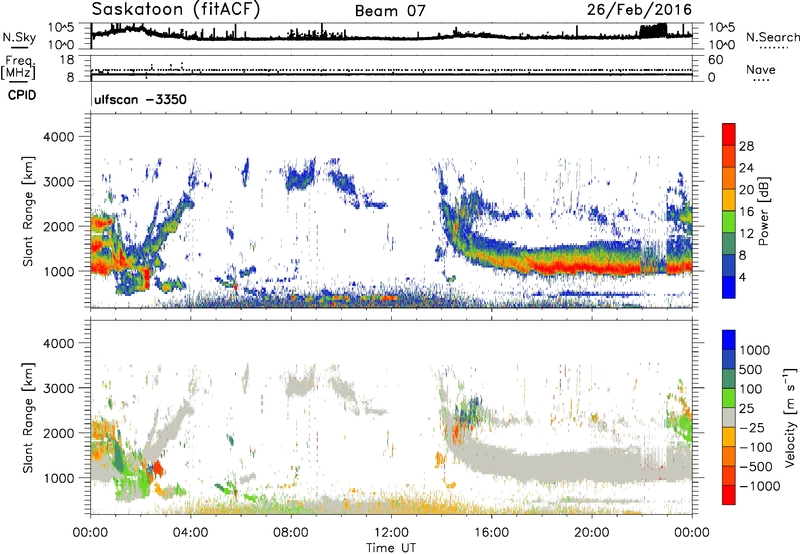Click the "12:00" time axis tick

tap(391, 533)
